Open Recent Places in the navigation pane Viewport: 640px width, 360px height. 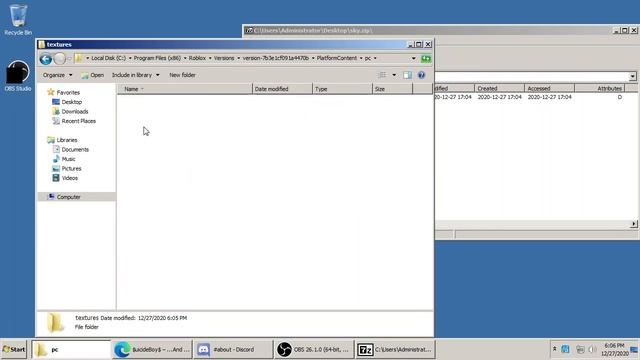78,121
